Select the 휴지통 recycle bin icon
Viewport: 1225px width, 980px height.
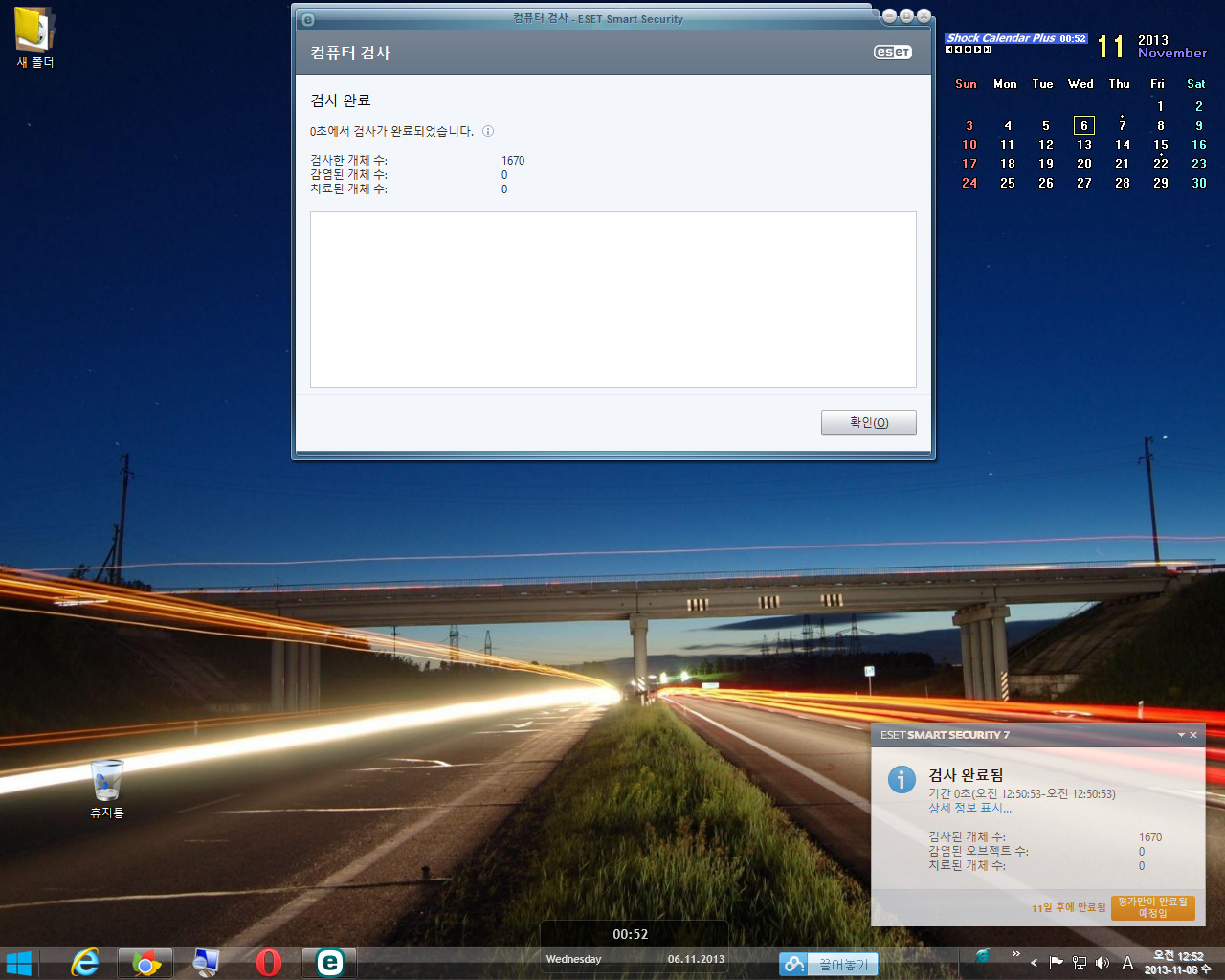click(107, 789)
